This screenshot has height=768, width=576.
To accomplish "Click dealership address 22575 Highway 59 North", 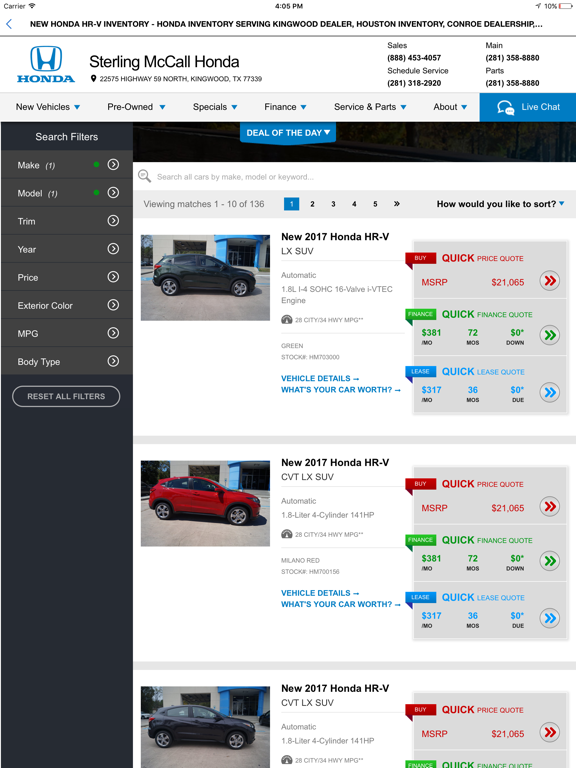I will [181, 78].
